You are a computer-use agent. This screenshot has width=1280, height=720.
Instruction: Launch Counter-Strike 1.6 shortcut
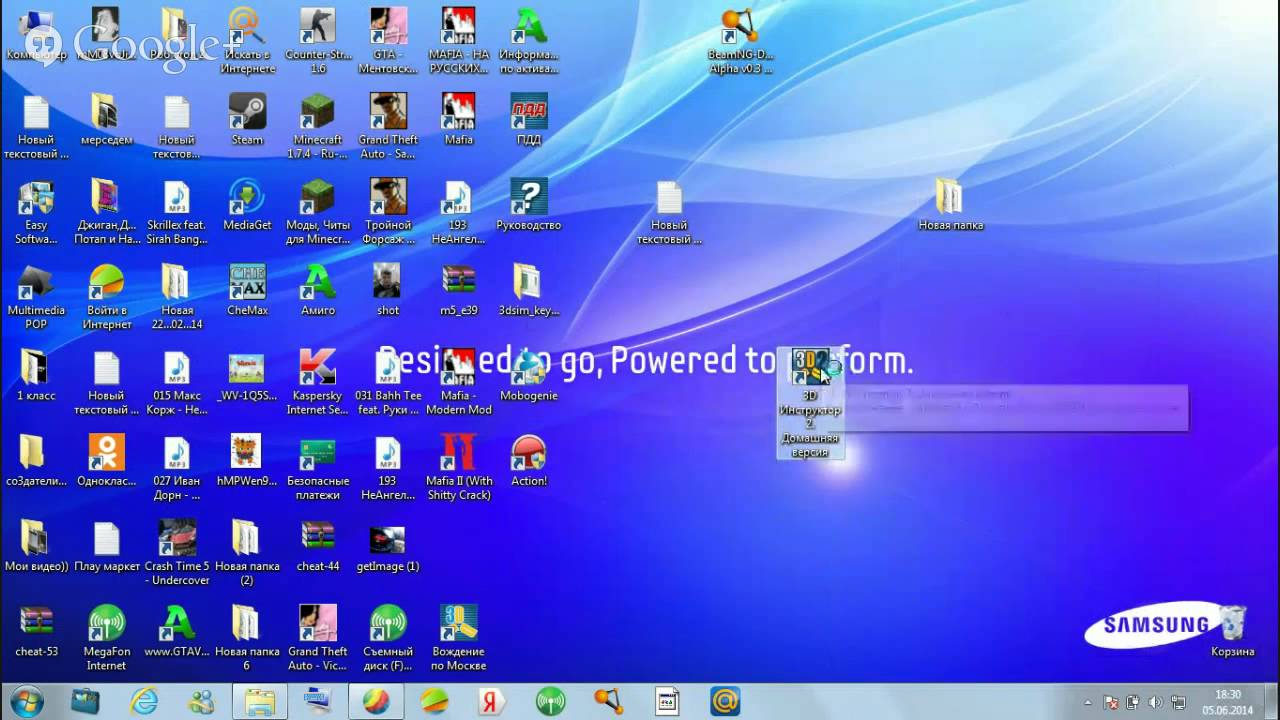point(318,41)
